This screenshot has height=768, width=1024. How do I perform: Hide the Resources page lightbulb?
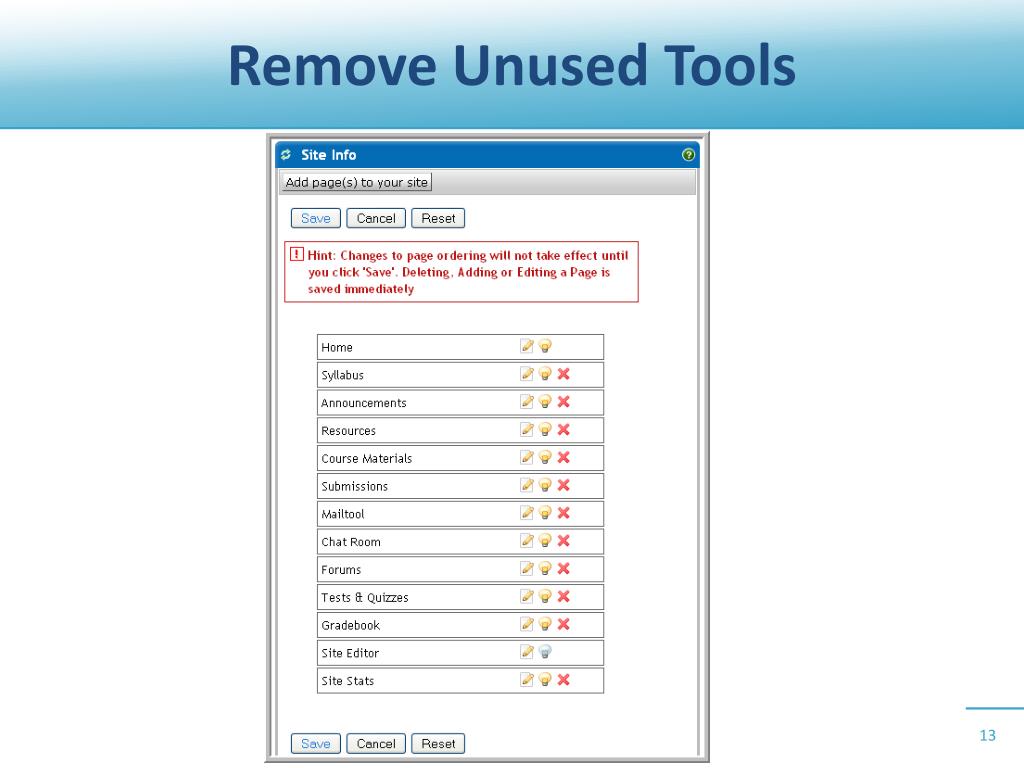click(545, 430)
